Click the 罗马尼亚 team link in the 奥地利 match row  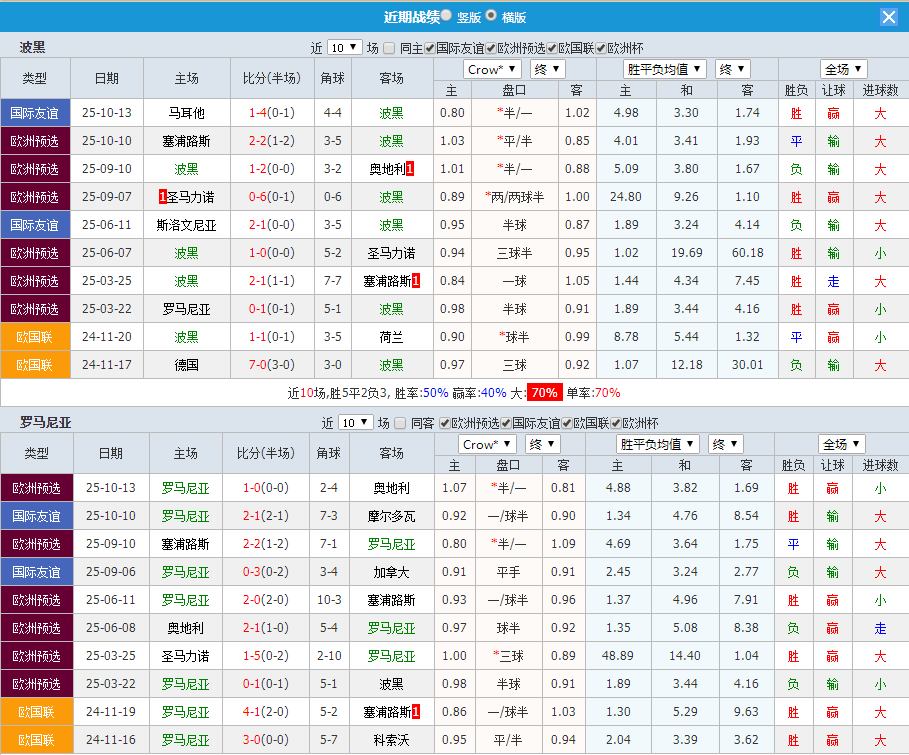[x=186, y=488]
